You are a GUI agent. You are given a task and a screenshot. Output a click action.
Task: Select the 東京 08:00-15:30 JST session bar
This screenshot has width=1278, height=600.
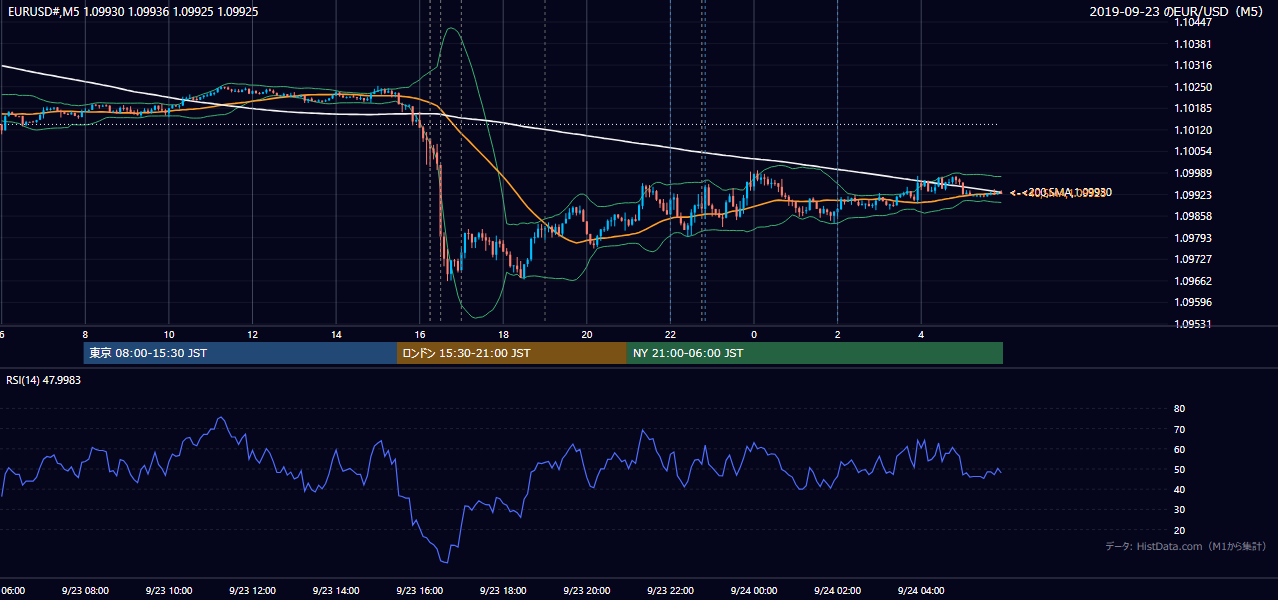click(x=240, y=353)
